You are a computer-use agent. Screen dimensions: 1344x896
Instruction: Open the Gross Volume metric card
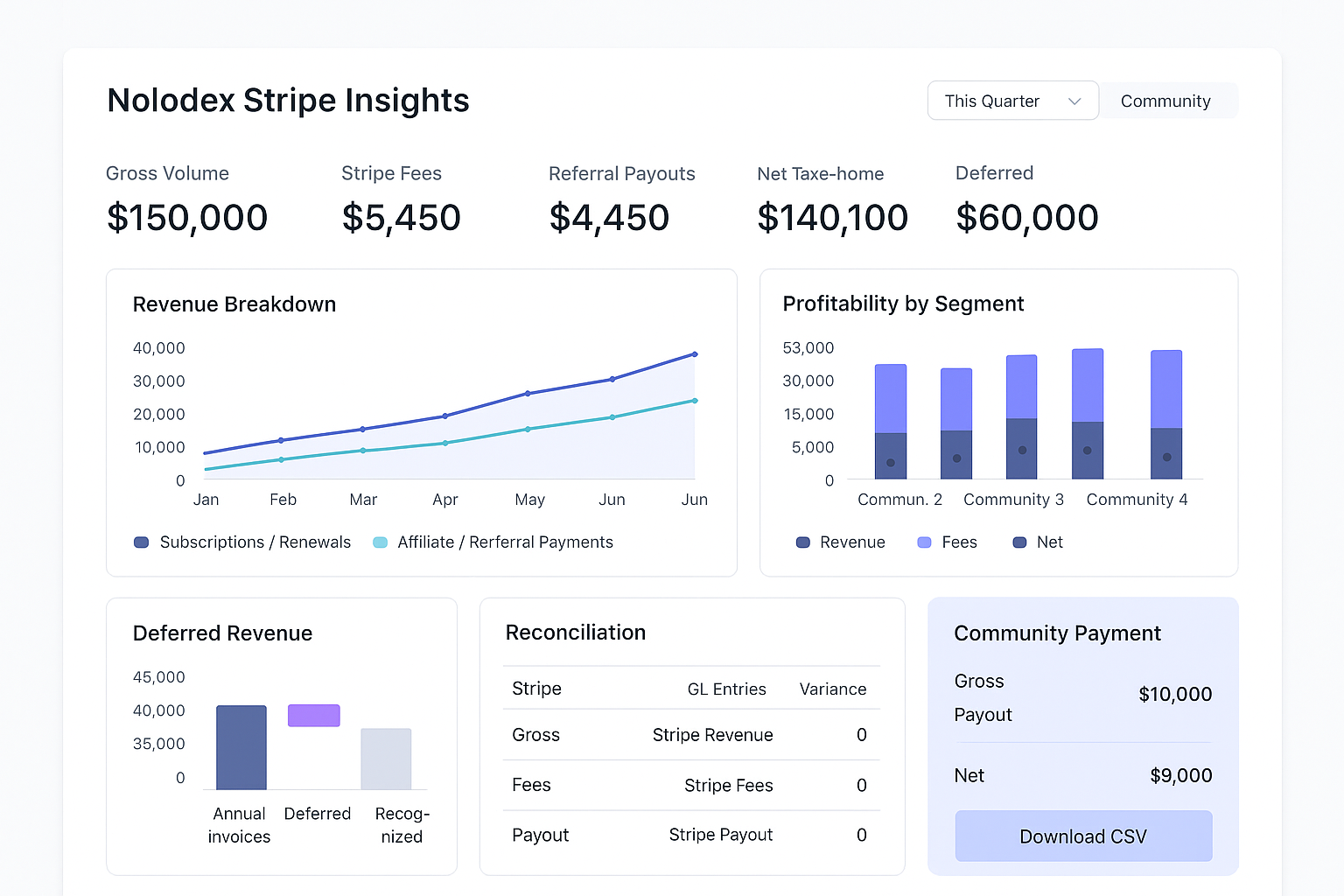186,201
